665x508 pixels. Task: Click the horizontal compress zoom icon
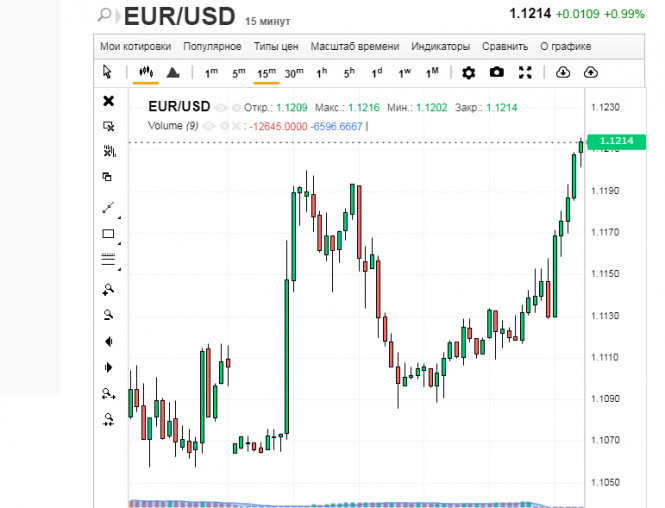click(x=109, y=419)
